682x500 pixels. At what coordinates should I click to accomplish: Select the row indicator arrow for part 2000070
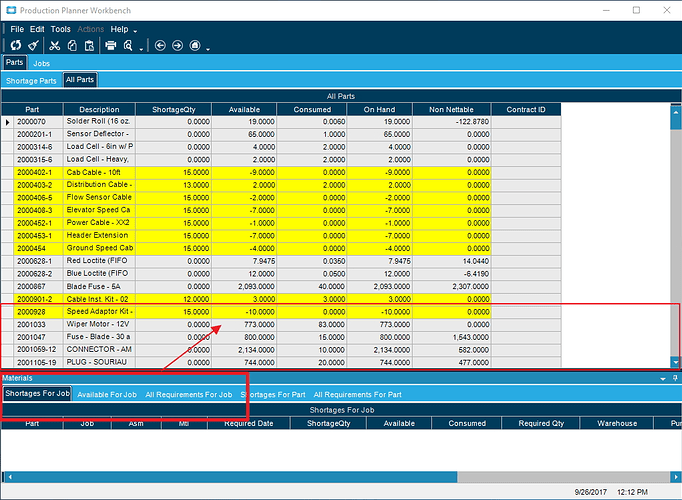coord(7,122)
